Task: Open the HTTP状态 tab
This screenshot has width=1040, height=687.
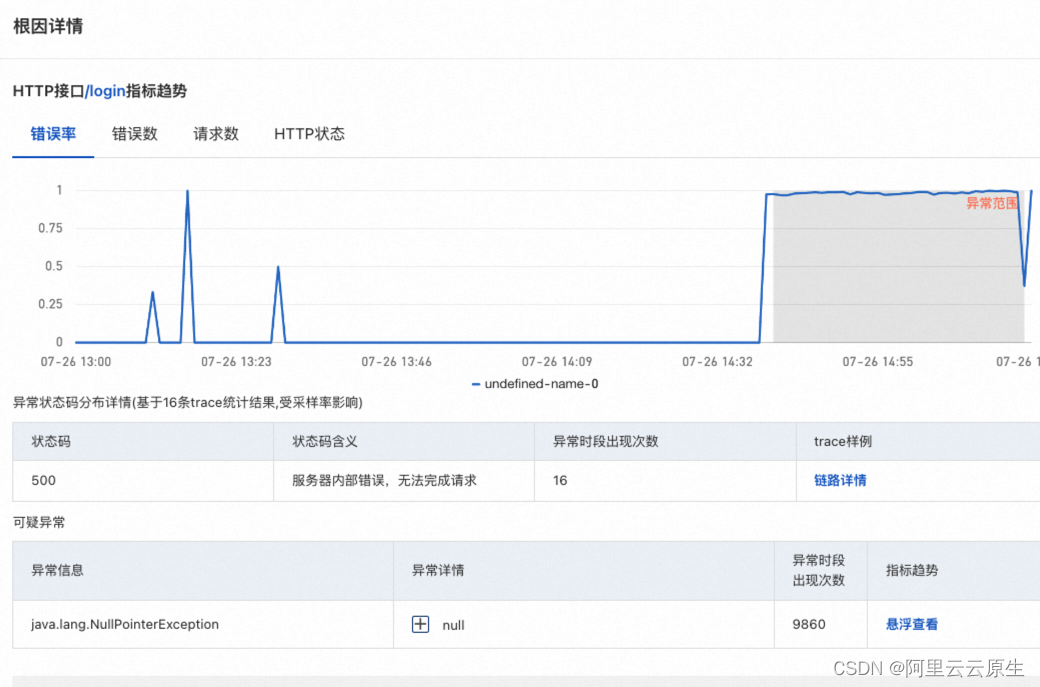Action: tap(309, 134)
